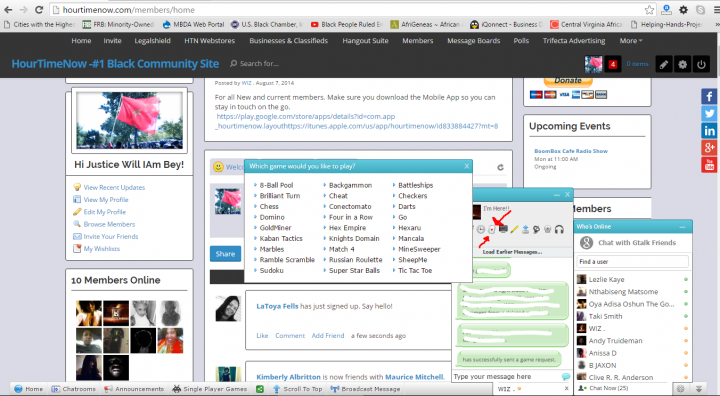Open the BoomBox Cafe Radio Show event

(x=571, y=151)
